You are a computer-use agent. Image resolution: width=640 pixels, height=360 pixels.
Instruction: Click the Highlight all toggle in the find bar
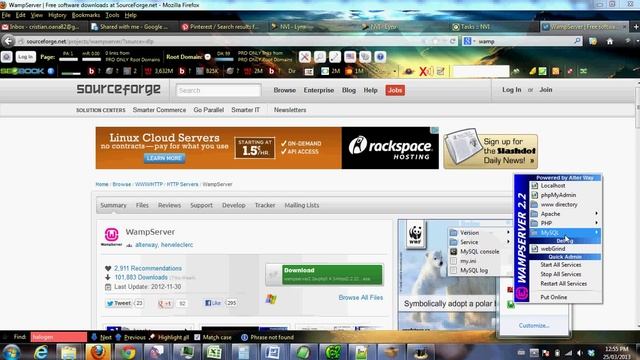169,337
